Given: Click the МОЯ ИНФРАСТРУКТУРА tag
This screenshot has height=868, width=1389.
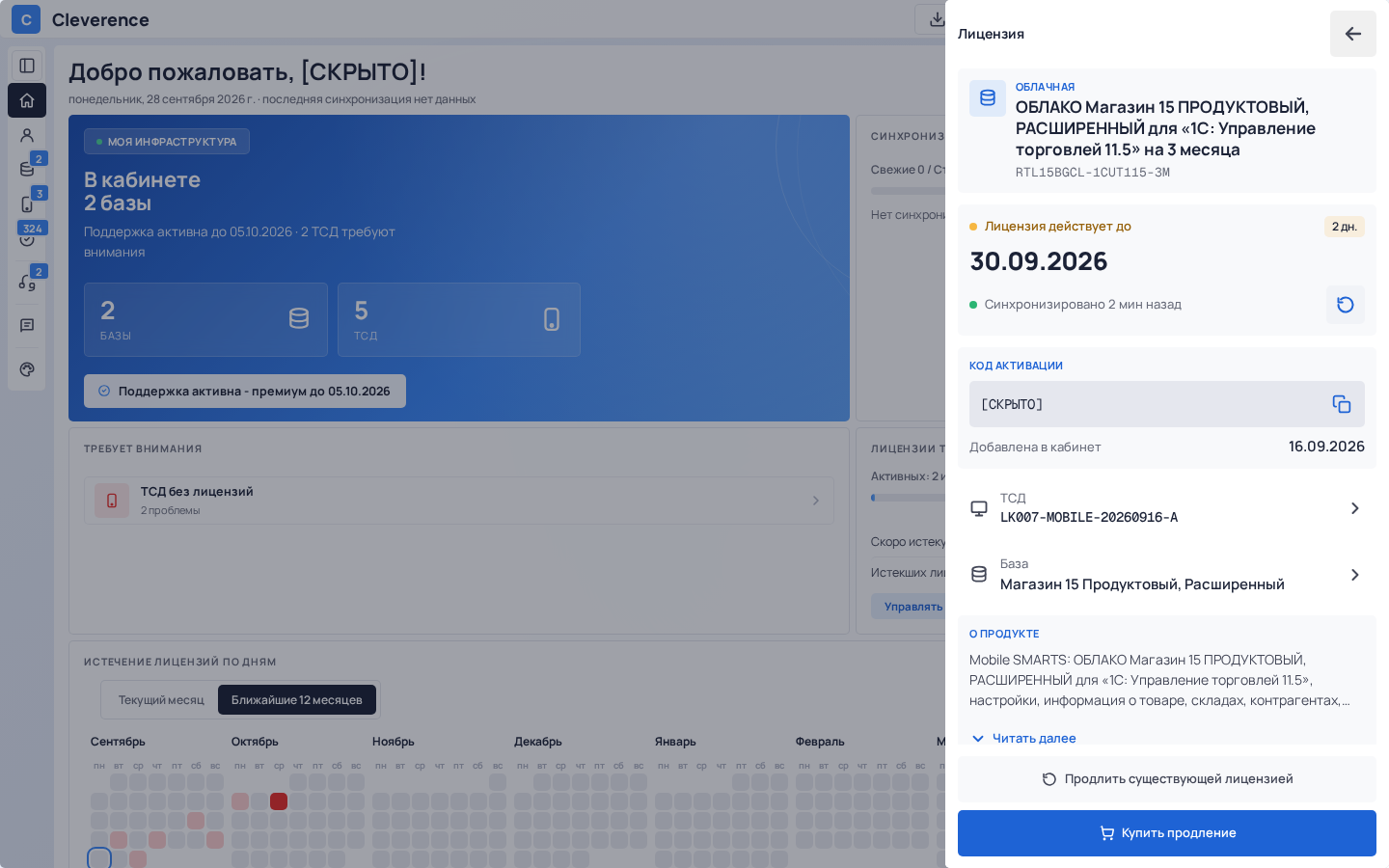Looking at the screenshot, I should click(x=167, y=142).
